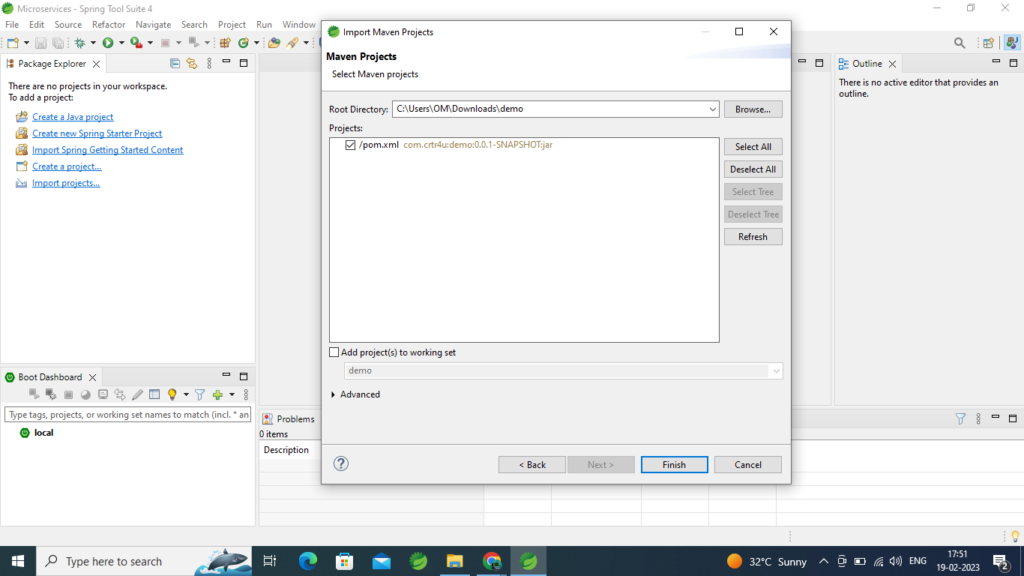
Task: Select the Problems tab
Action: (288, 419)
